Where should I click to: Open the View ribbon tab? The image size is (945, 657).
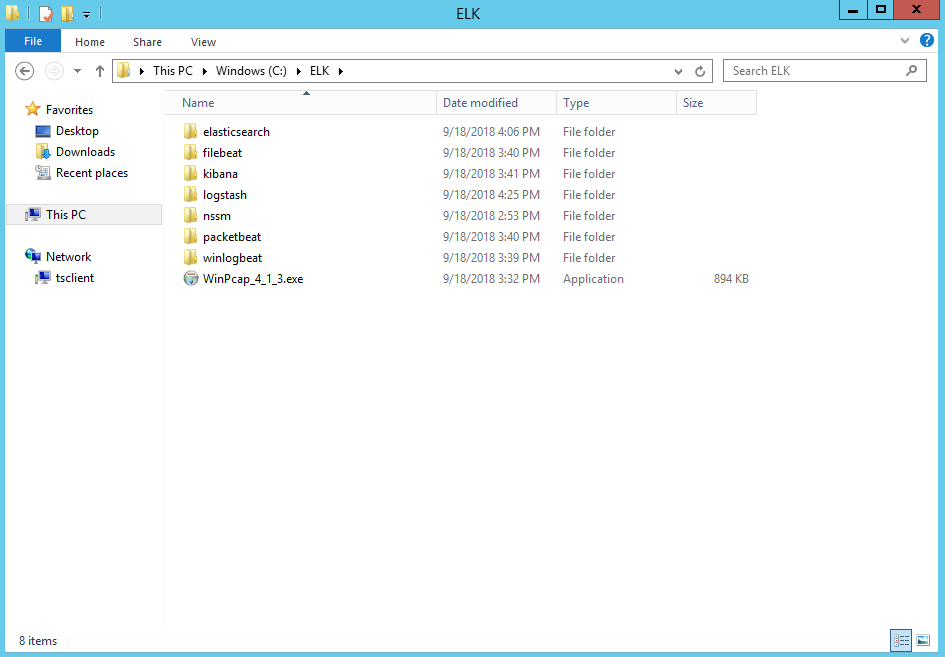[203, 42]
